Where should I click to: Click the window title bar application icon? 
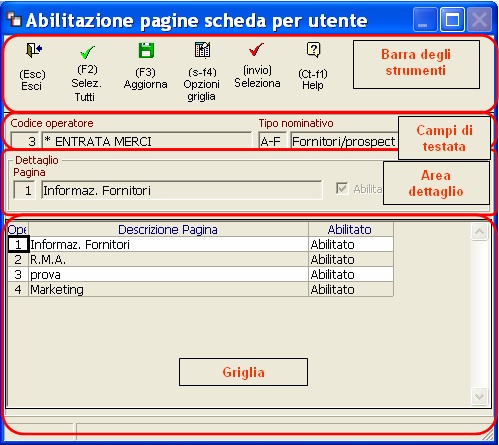point(14,19)
